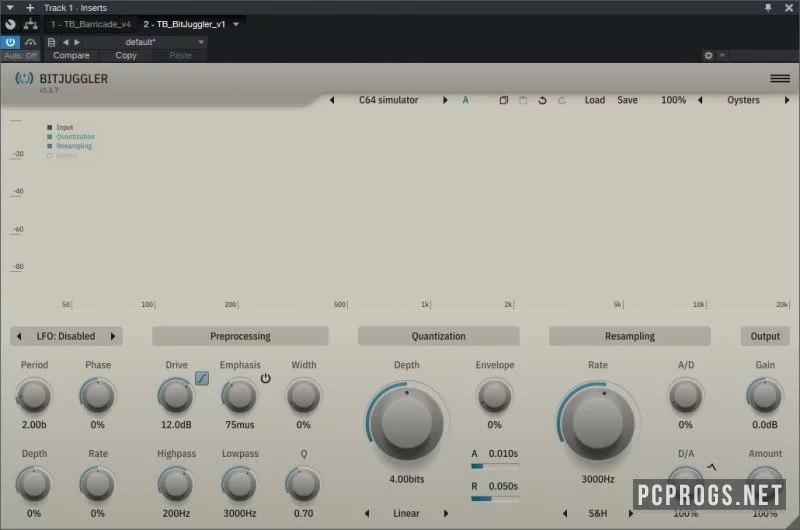The width and height of the screenshot is (800, 530).
Task: Click the LFO Phase knob
Action: 97,395
